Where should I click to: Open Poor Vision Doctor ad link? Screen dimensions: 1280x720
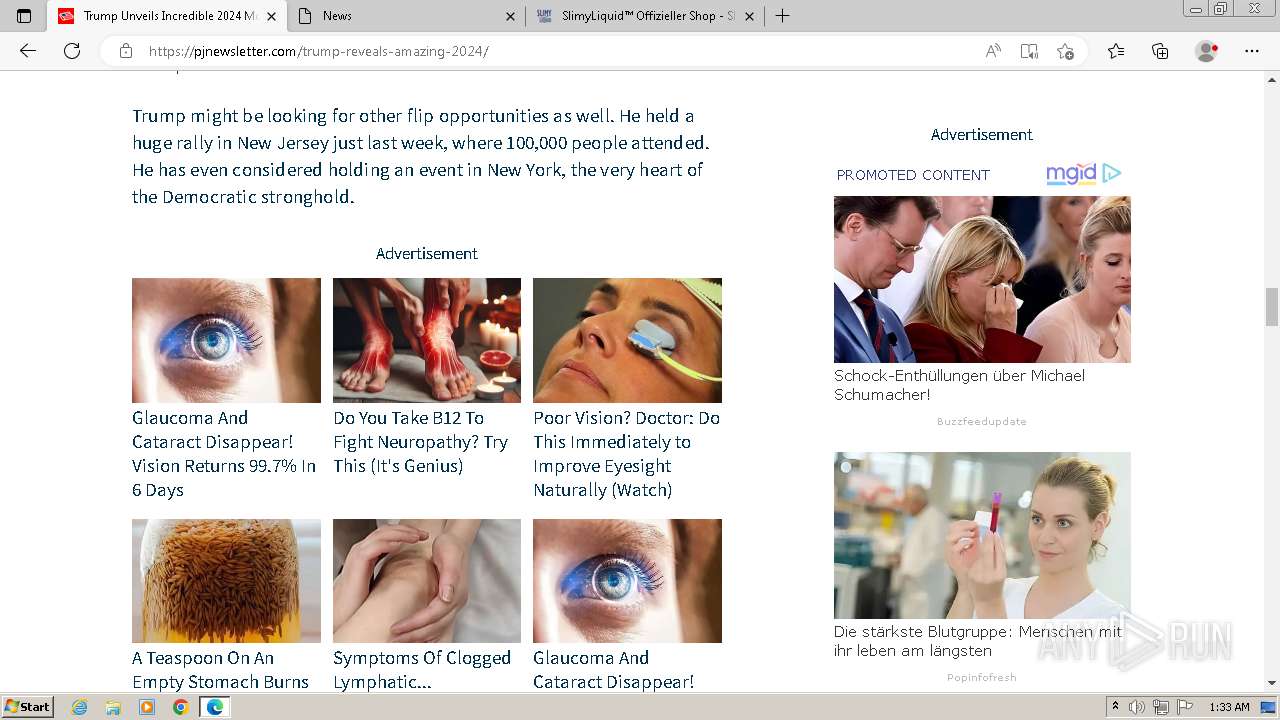pyautogui.click(x=627, y=454)
